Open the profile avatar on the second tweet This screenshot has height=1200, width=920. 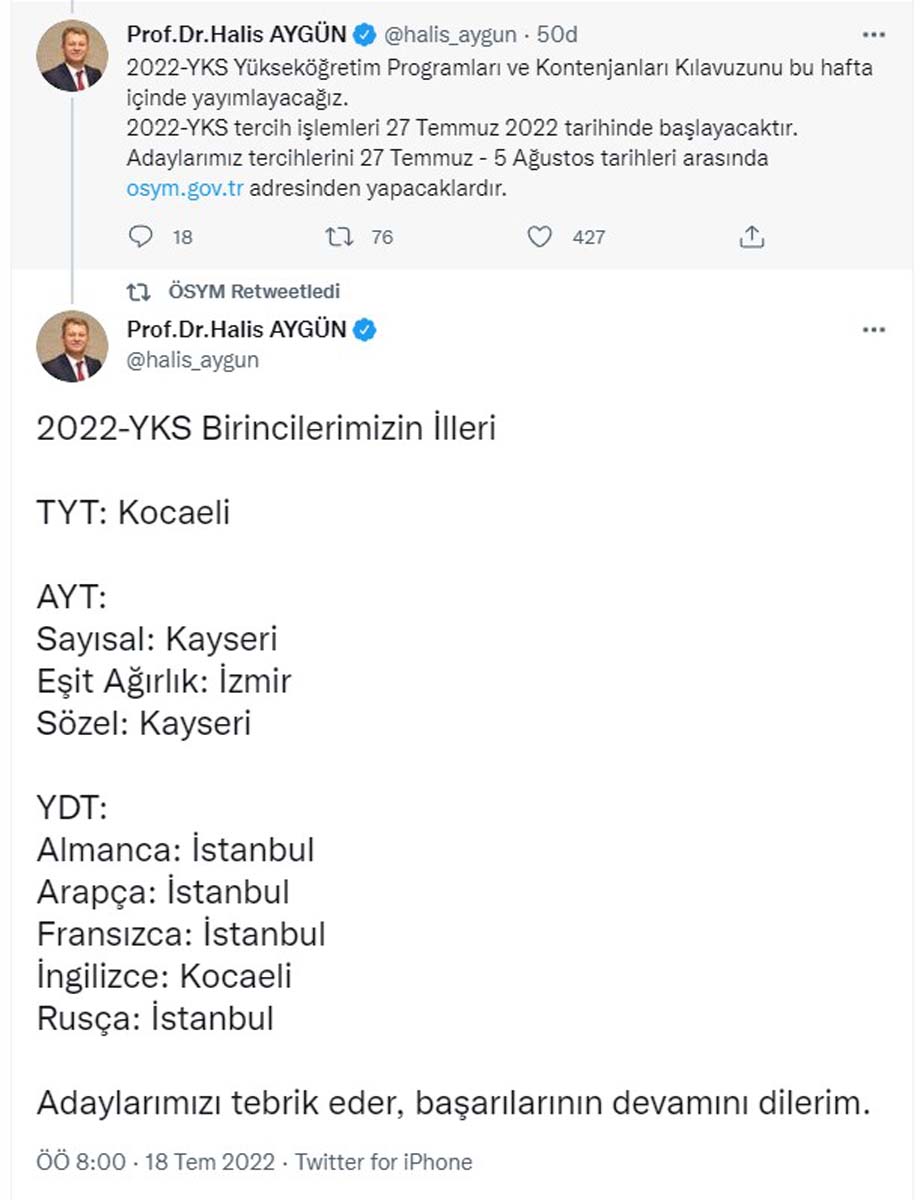(x=71, y=348)
